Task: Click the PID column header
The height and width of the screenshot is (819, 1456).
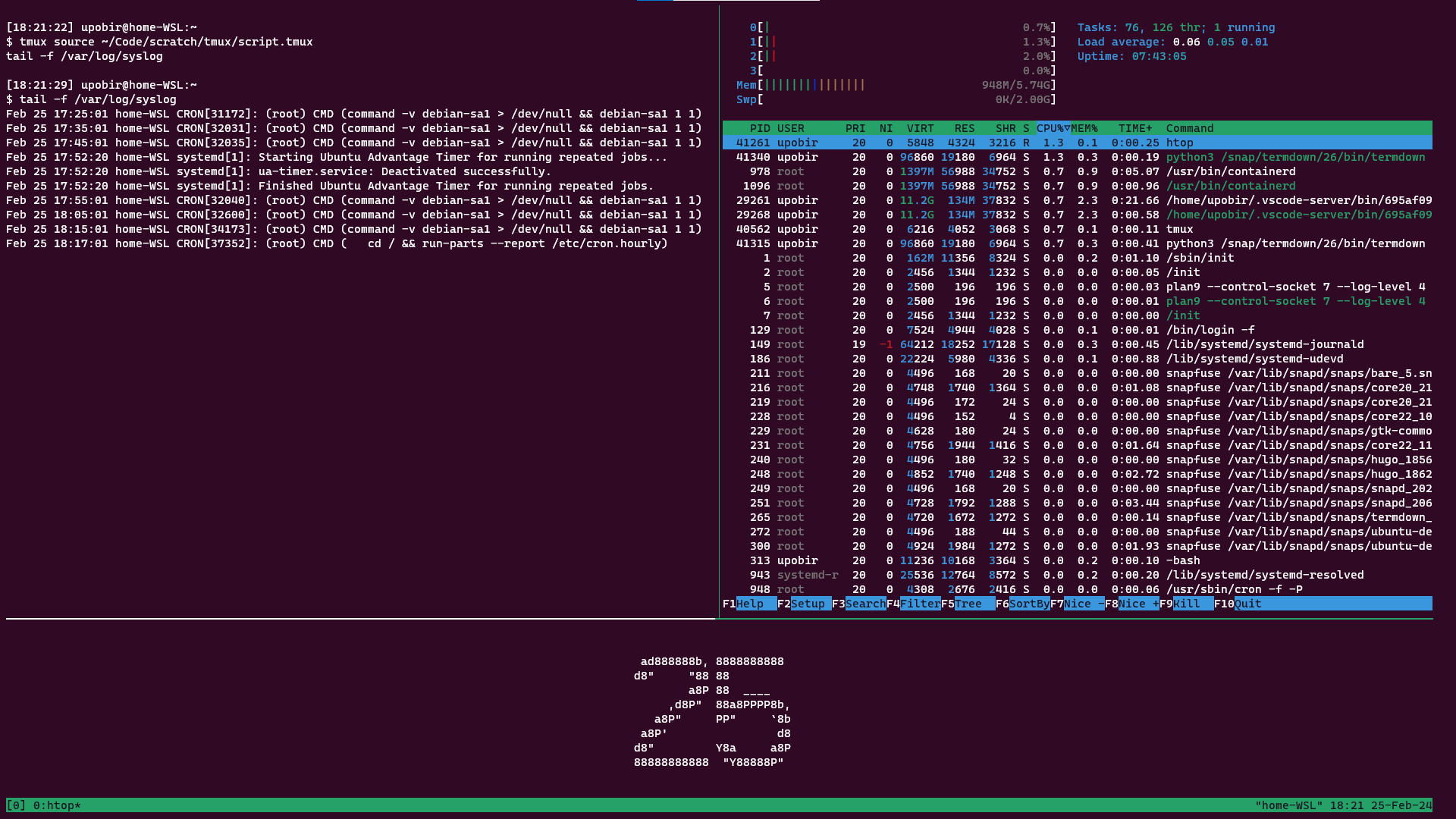Action: pos(759,128)
